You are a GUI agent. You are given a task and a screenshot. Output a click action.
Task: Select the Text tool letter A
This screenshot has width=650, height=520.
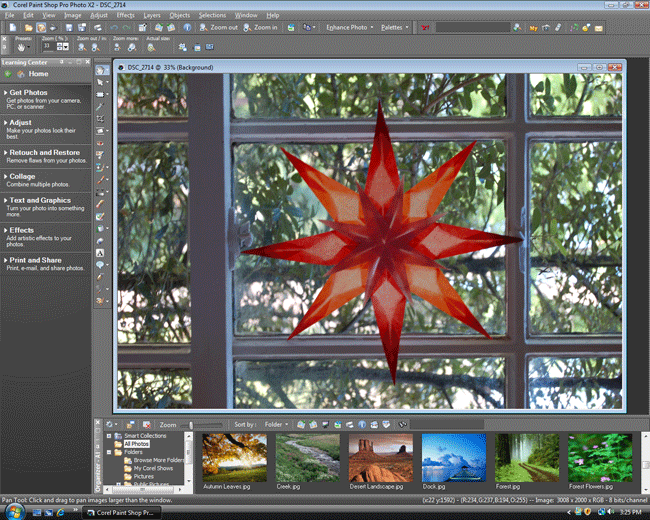coord(100,253)
